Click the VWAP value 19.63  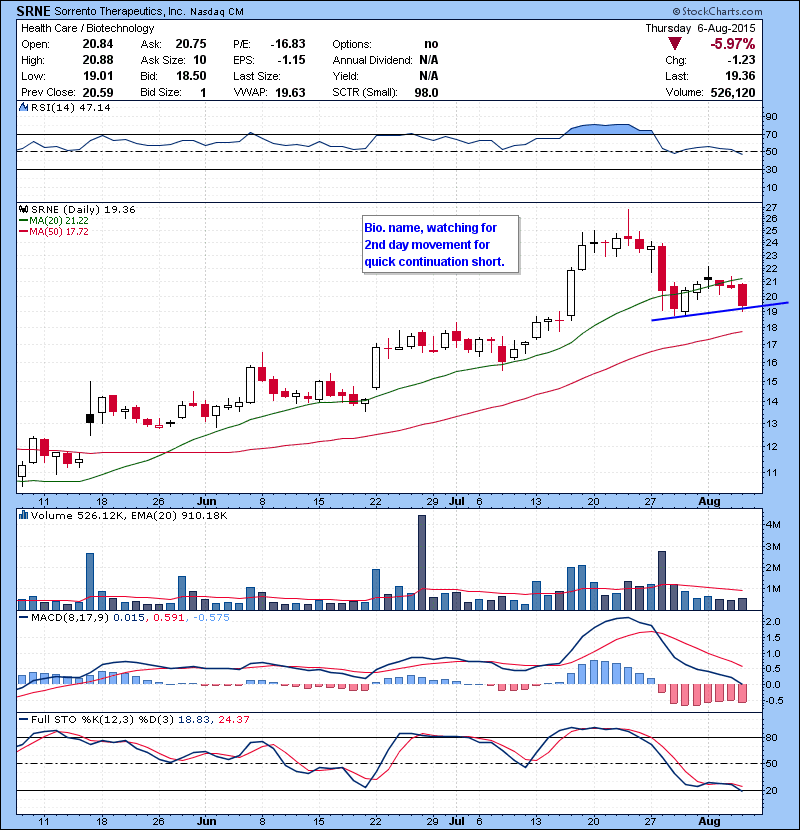(x=290, y=93)
